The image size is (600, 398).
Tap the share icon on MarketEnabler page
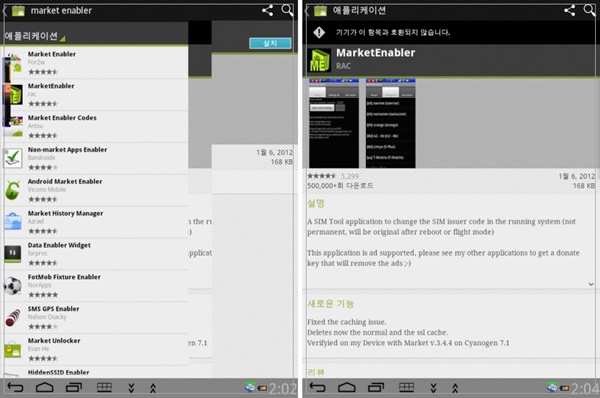(570, 10)
